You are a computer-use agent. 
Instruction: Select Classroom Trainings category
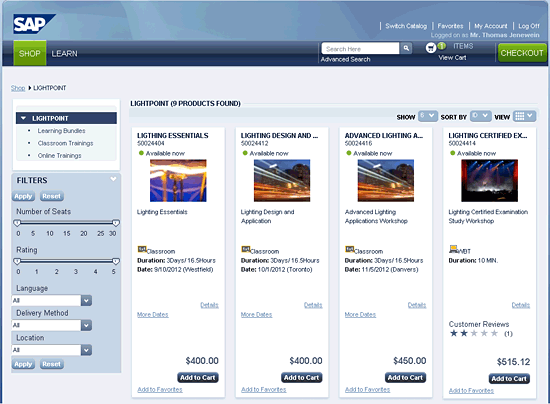66,143
